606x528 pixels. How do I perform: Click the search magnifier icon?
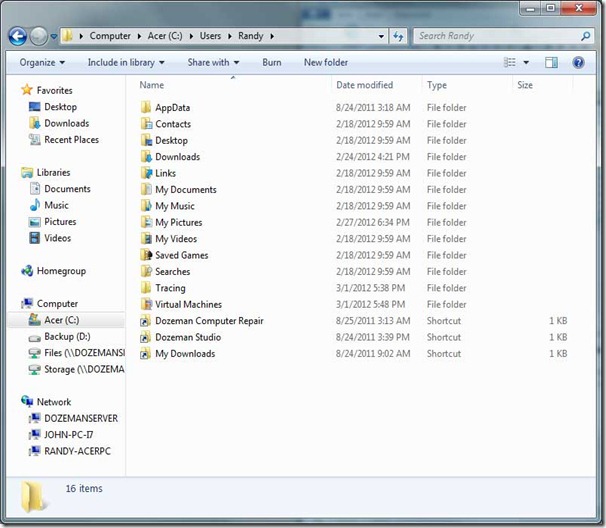586,36
